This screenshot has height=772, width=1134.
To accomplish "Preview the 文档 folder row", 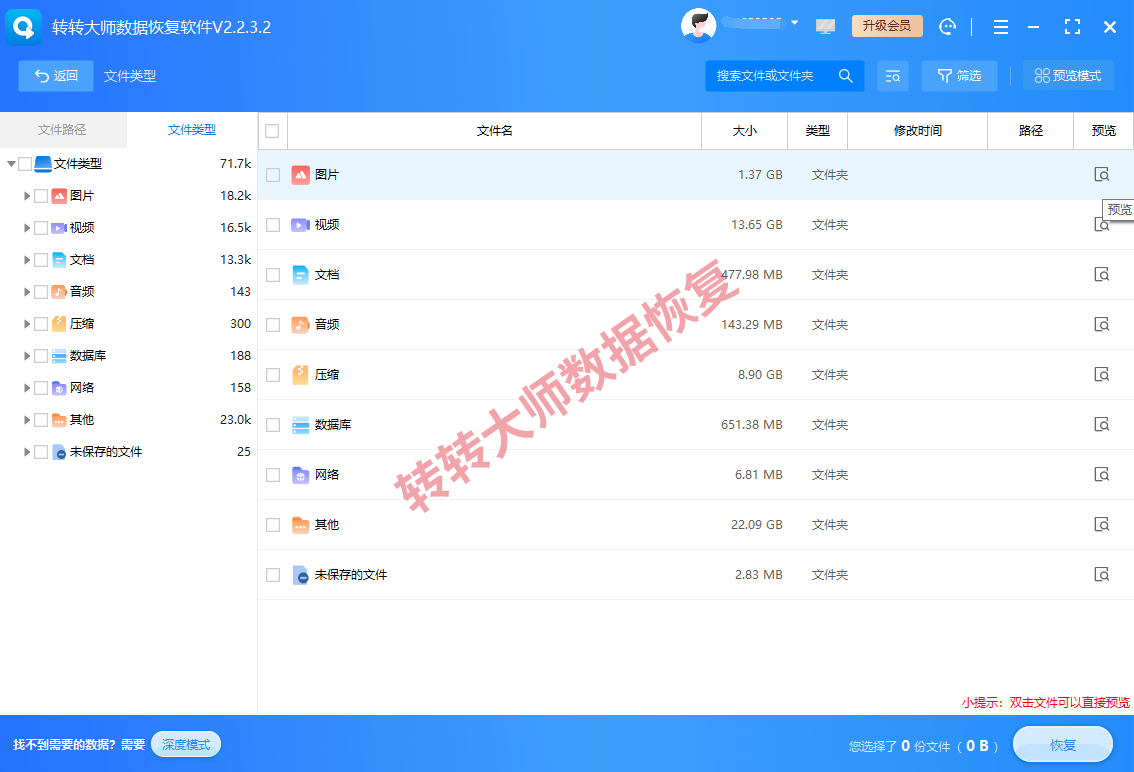I will click(x=1101, y=274).
